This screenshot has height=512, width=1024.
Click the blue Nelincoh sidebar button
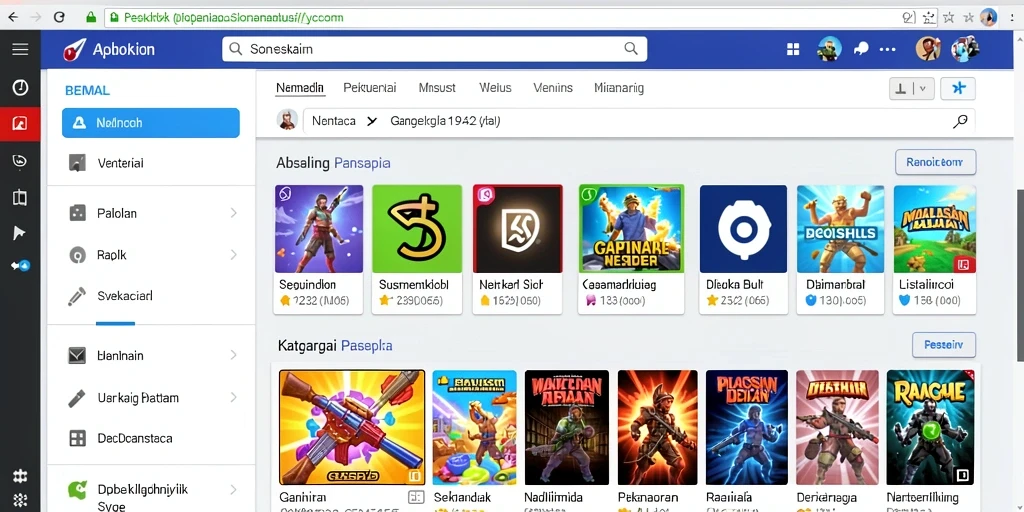(151, 123)
